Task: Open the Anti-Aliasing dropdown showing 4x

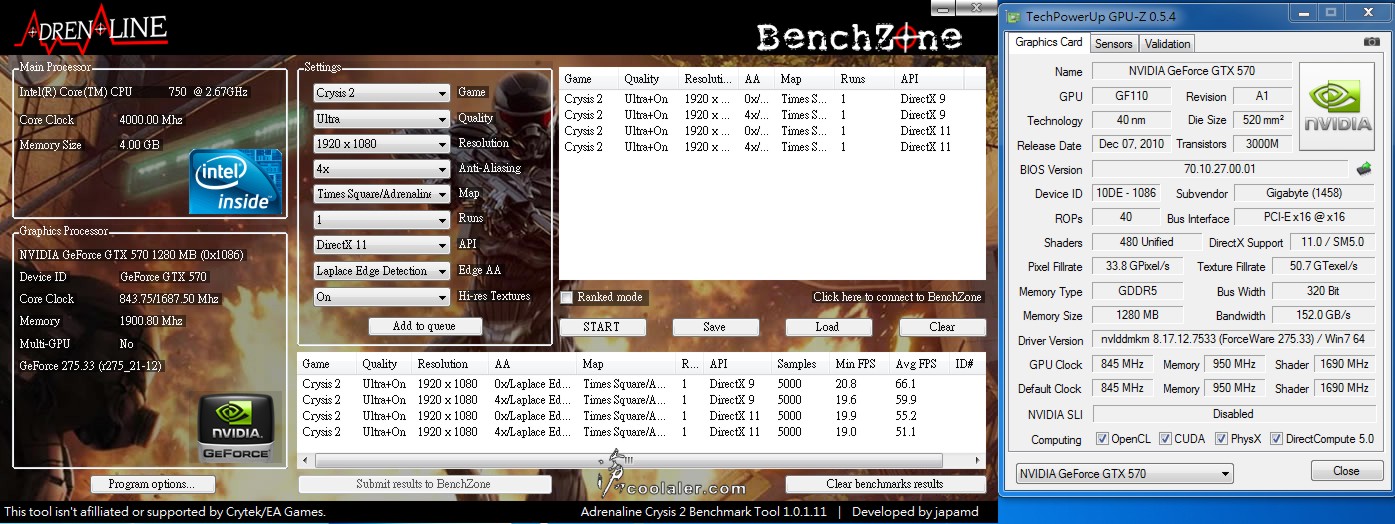Action: (x=381, y=169)
